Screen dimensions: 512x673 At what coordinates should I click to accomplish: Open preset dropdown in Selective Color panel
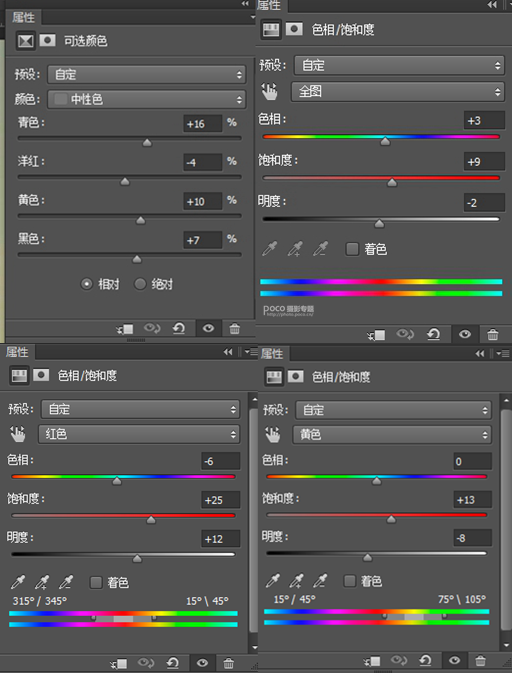[146, 75]
